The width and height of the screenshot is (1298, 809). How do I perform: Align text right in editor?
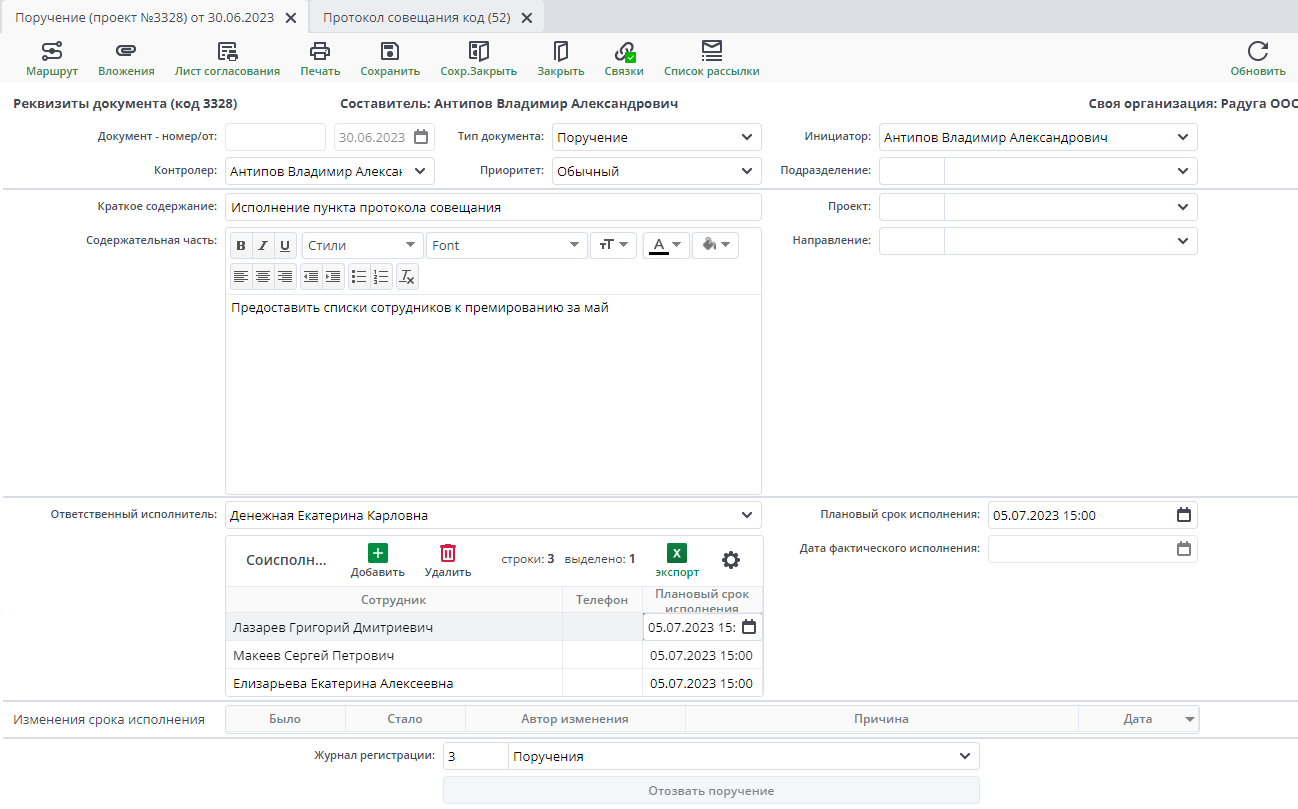[285, 277]
